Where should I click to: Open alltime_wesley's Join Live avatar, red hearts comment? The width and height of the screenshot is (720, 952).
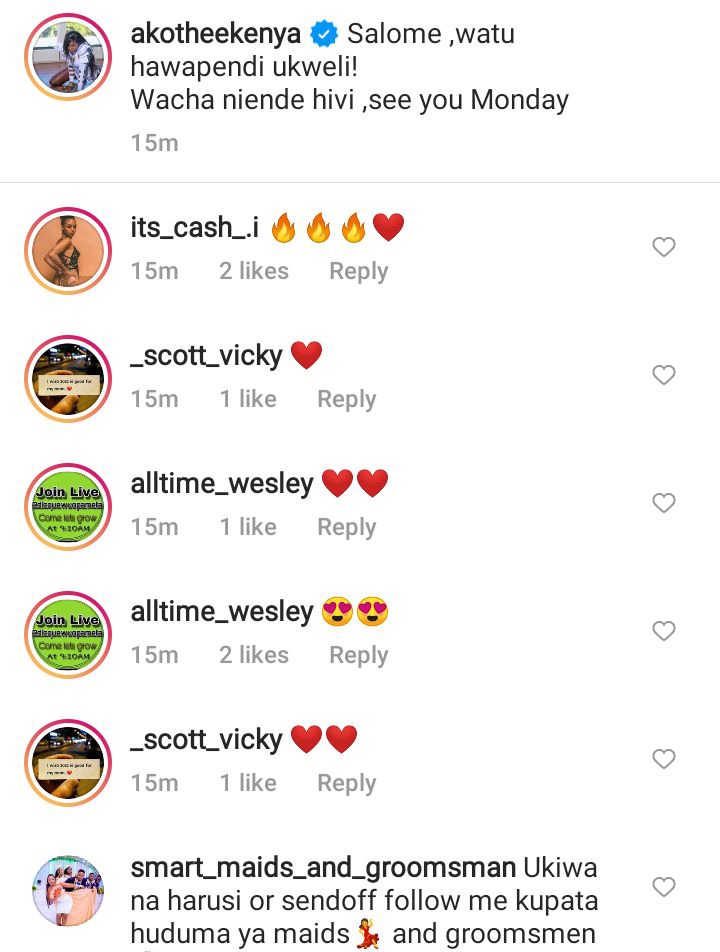[x=68, y=507]
